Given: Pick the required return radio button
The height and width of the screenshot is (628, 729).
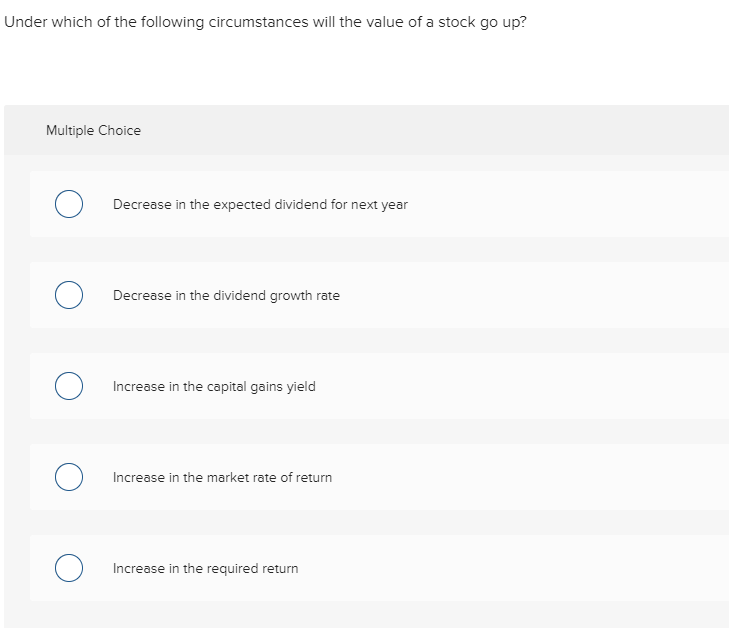Looking at the screenshot, I should click(68, 569).
